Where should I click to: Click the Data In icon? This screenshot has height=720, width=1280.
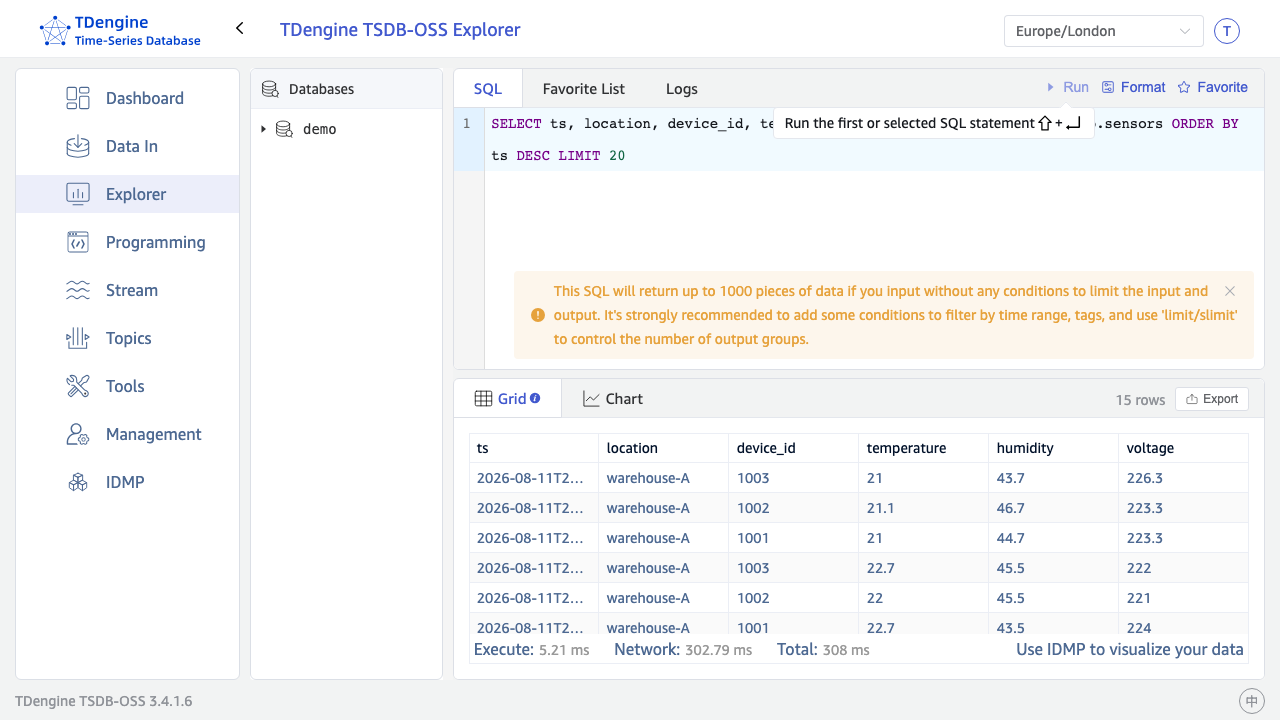(78, 146)
